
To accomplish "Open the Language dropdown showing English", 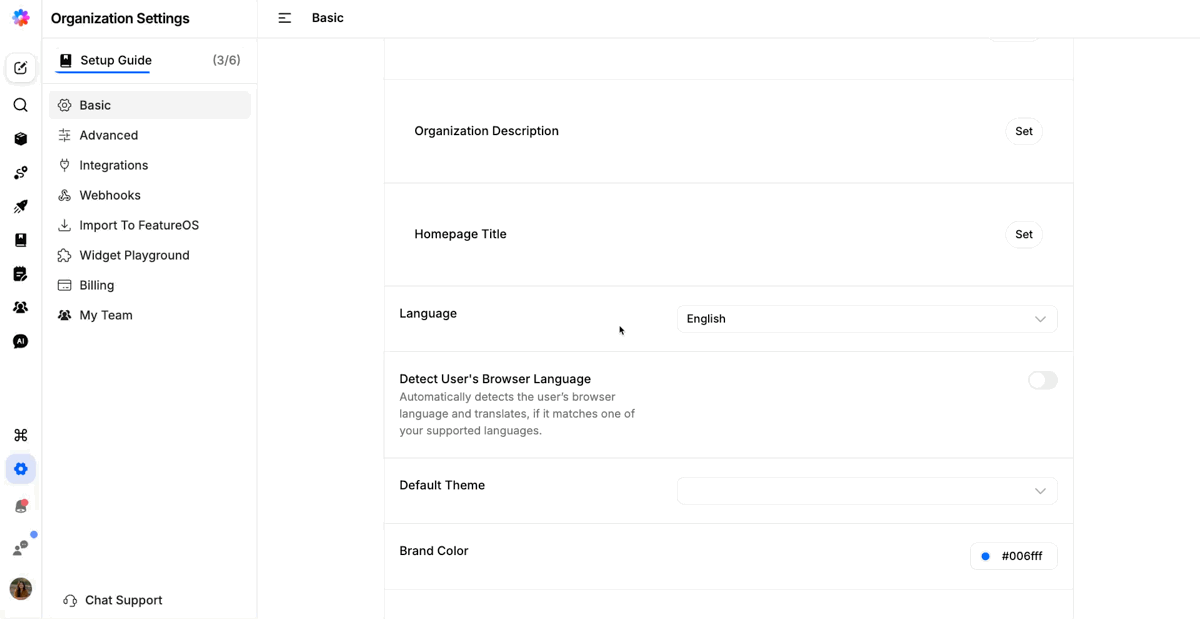I will pos(867,319).
